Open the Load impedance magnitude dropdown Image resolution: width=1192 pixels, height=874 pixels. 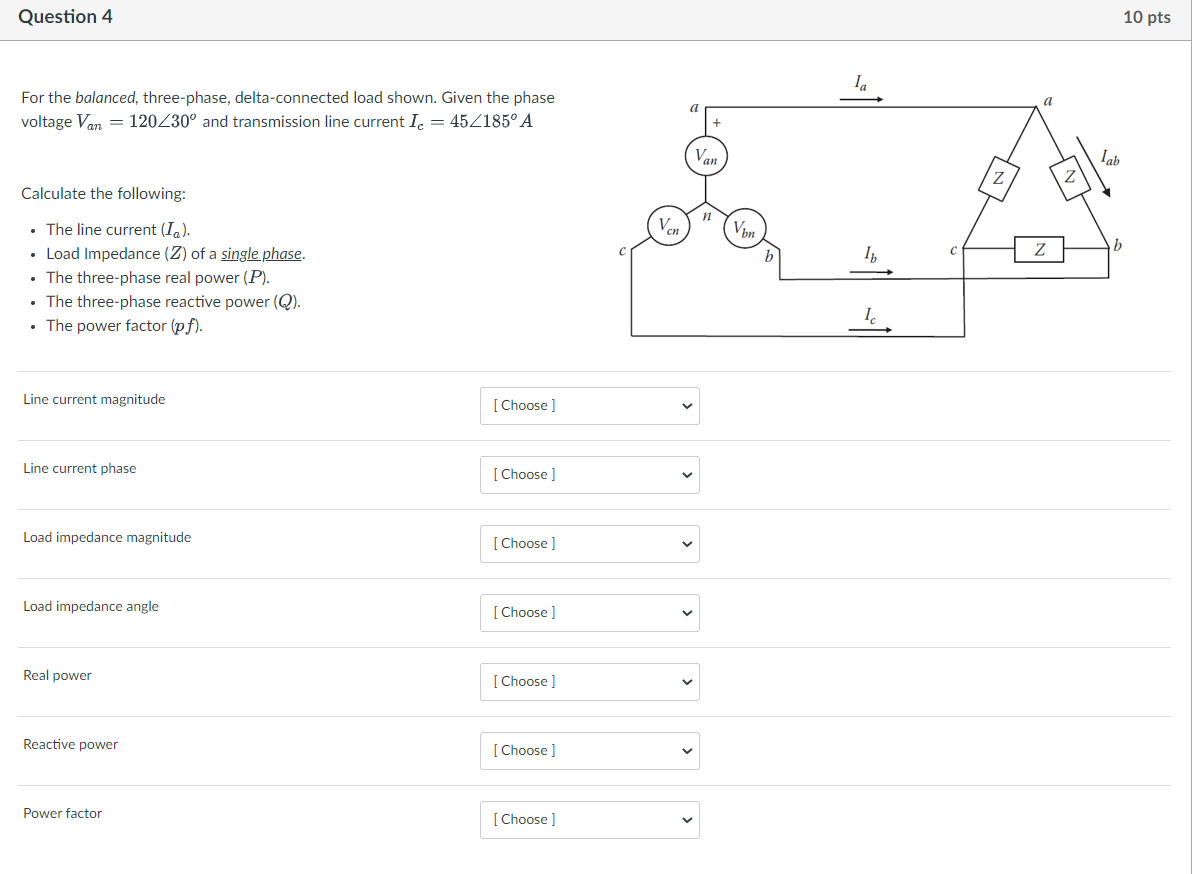click(589, 543)
